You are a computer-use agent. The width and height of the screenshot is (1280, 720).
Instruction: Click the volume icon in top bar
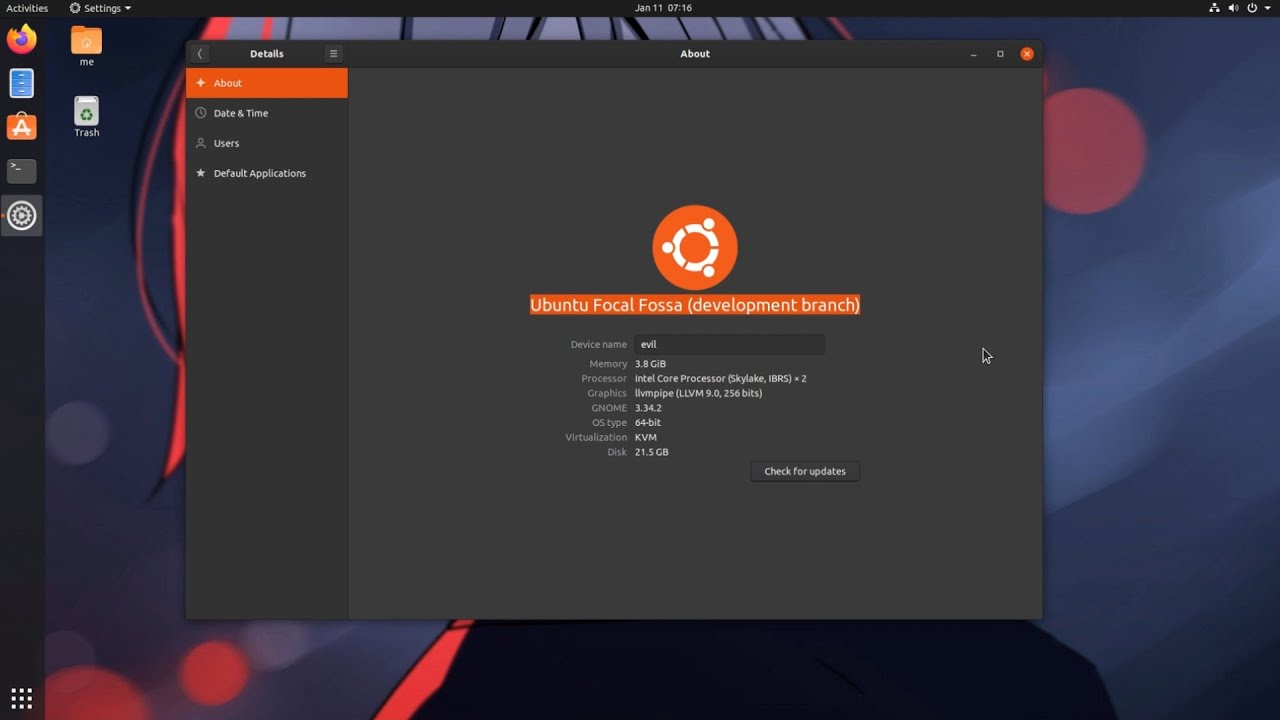coord(1233,8)
